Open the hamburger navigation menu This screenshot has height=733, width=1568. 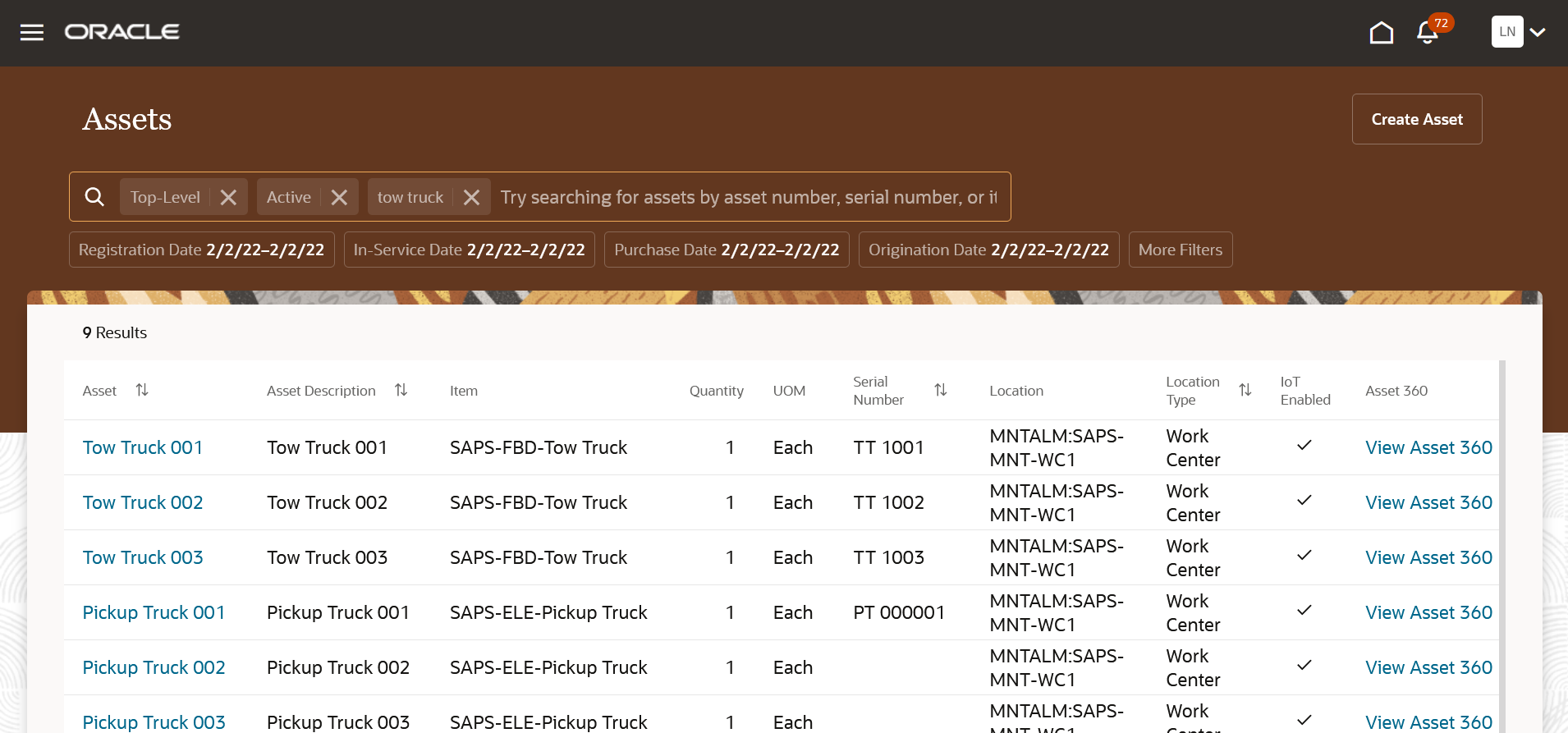[x=32, y=32]
